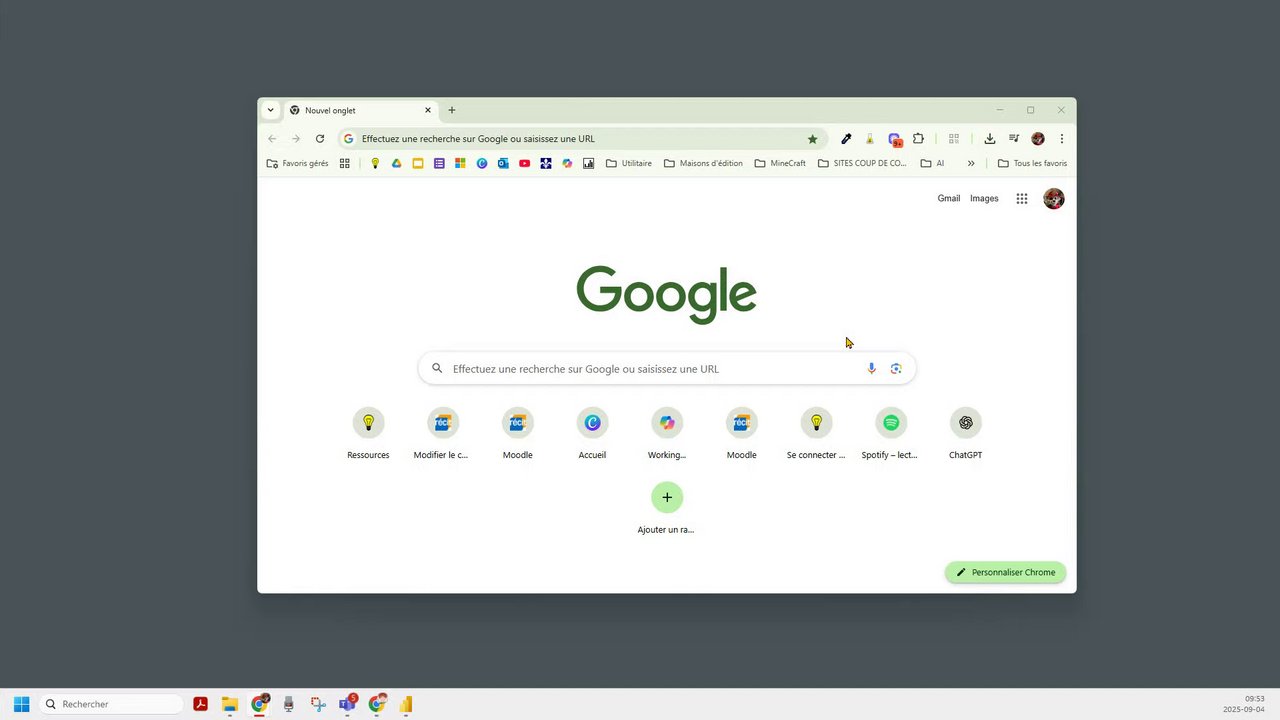Open the Google apps grid launcher

tap(1022, 198)
